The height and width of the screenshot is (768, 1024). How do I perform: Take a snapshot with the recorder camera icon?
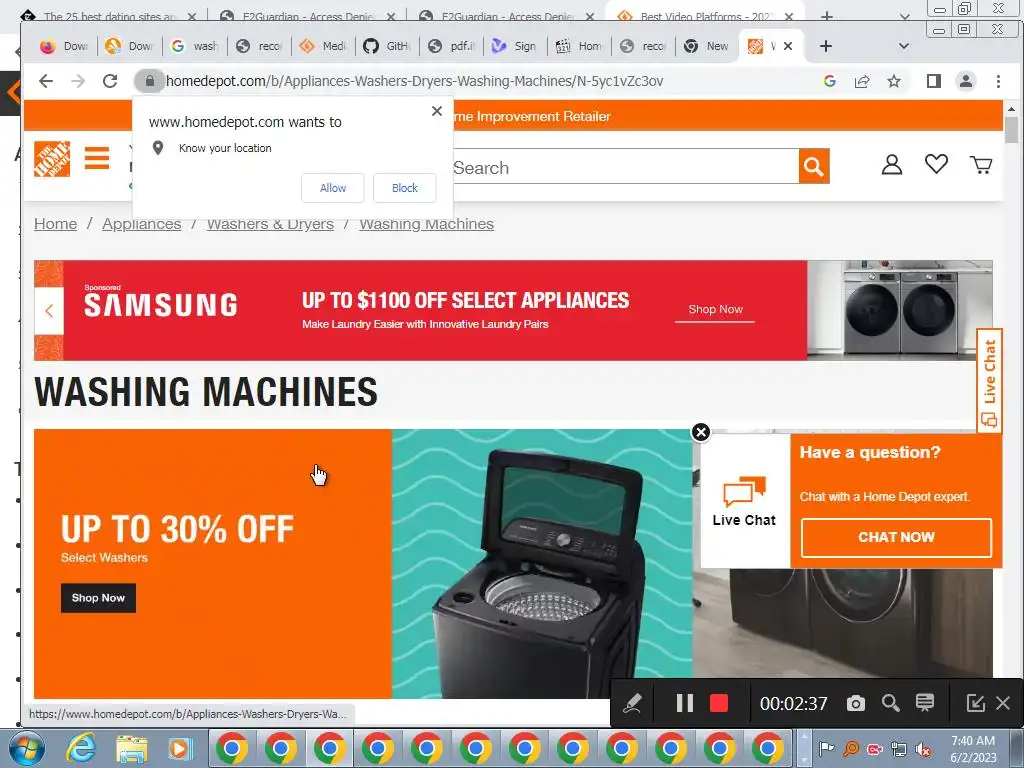click(856, 703)
